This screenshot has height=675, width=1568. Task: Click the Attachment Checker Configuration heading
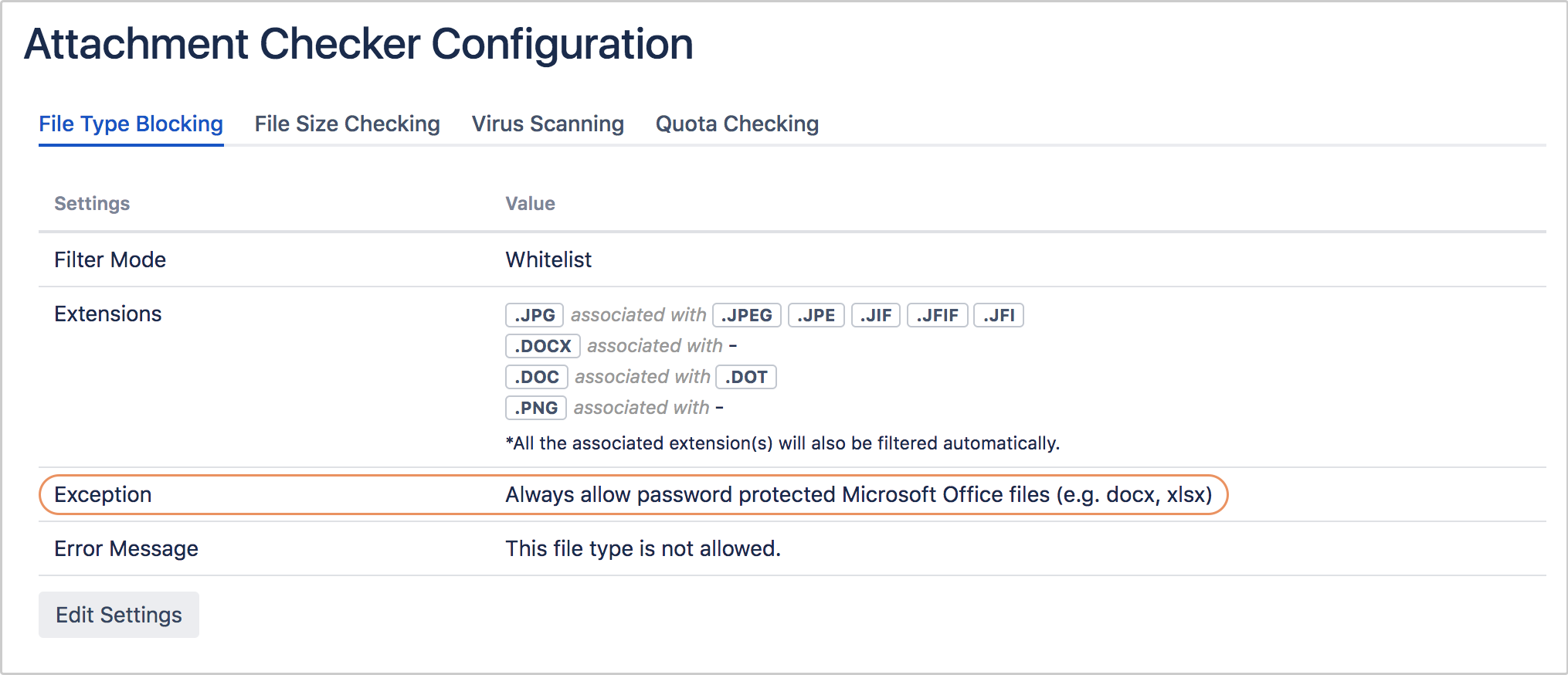359,44
